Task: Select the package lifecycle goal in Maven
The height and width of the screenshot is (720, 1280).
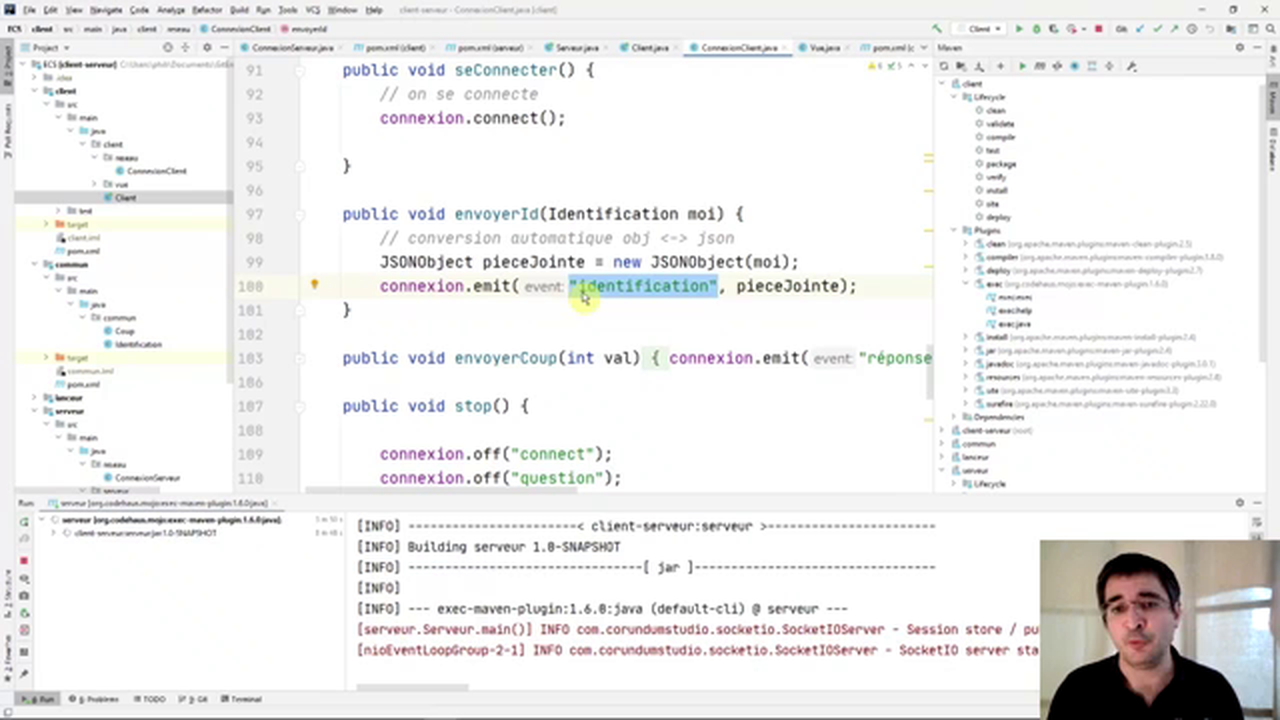Action: pos(1000,164)
